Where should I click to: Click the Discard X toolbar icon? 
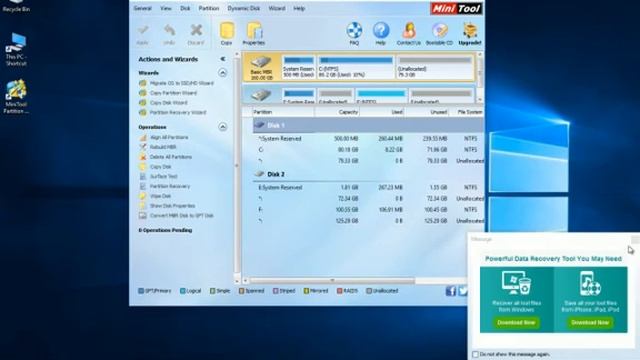196,34
